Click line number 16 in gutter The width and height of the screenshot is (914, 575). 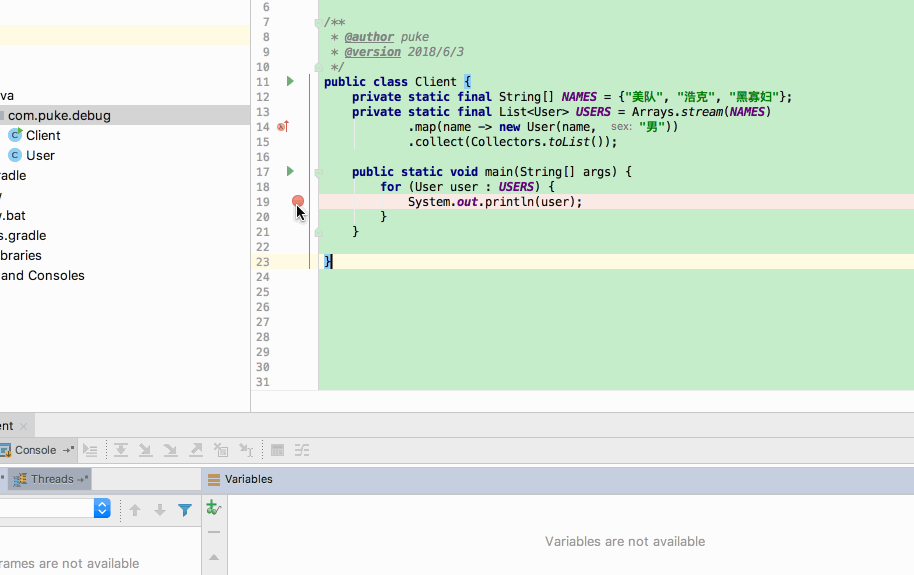tap(262, 157)
